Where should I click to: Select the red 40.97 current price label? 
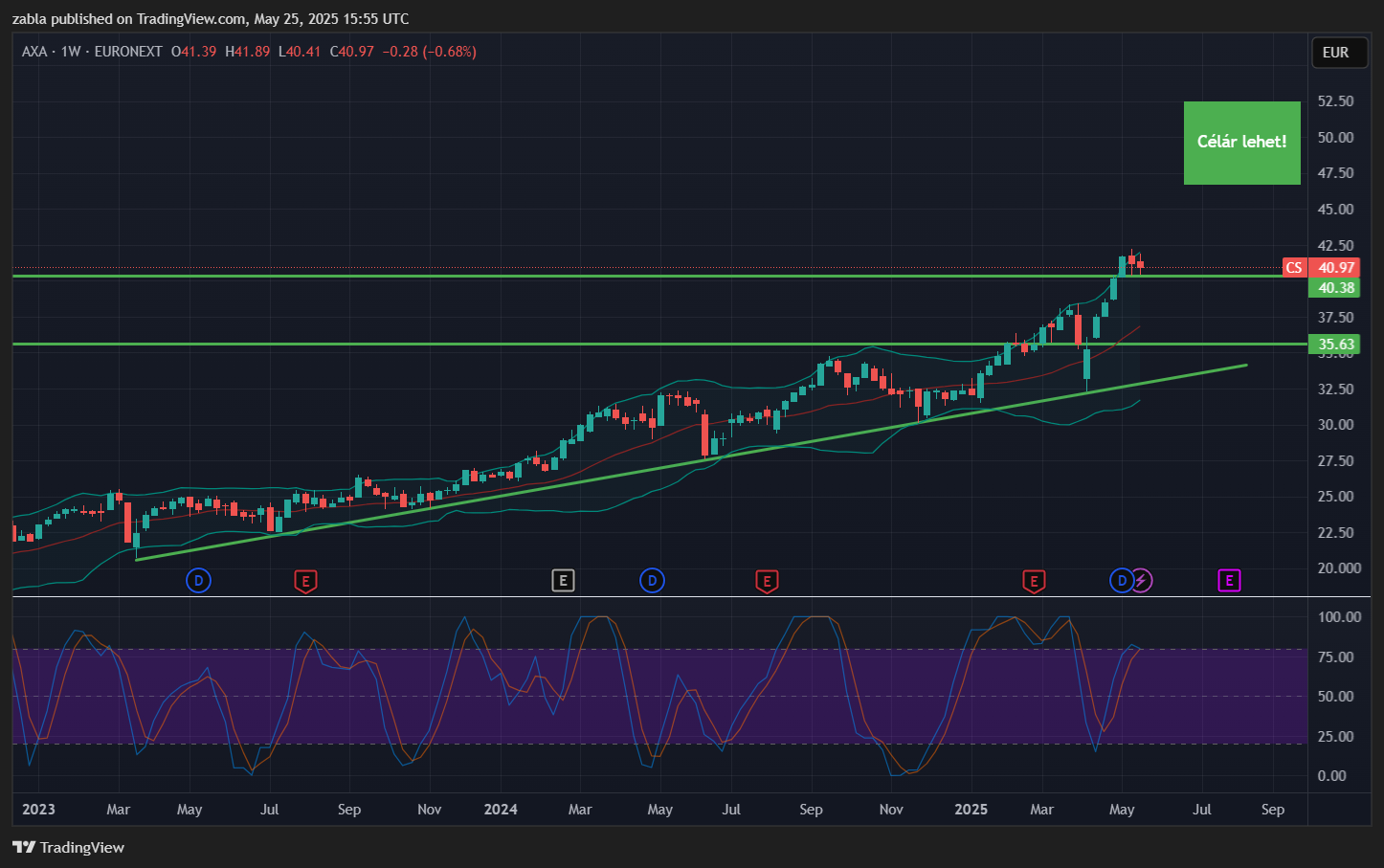(1336, 268)
